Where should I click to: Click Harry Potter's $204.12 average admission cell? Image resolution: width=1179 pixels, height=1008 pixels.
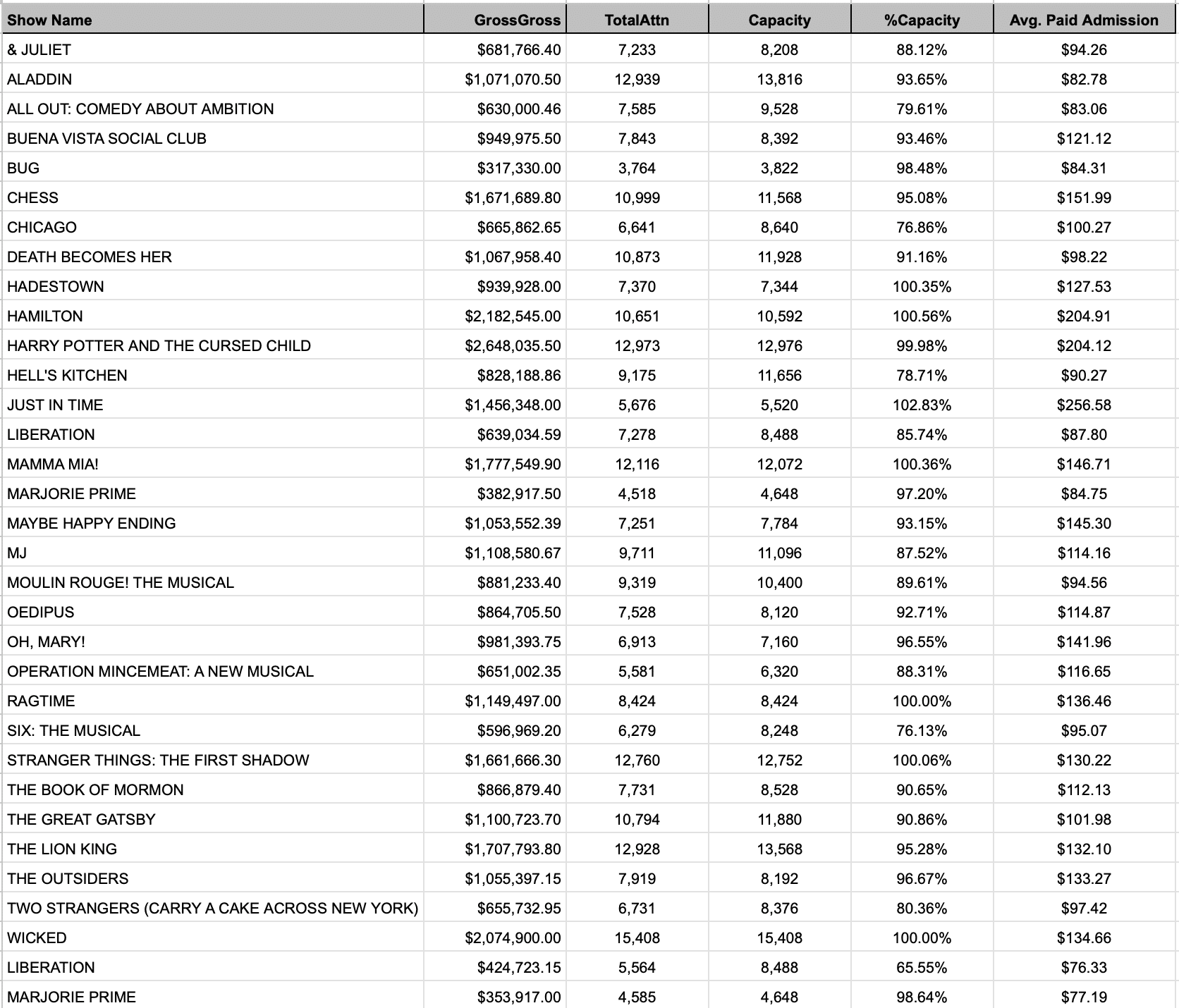coord(1084,345)
